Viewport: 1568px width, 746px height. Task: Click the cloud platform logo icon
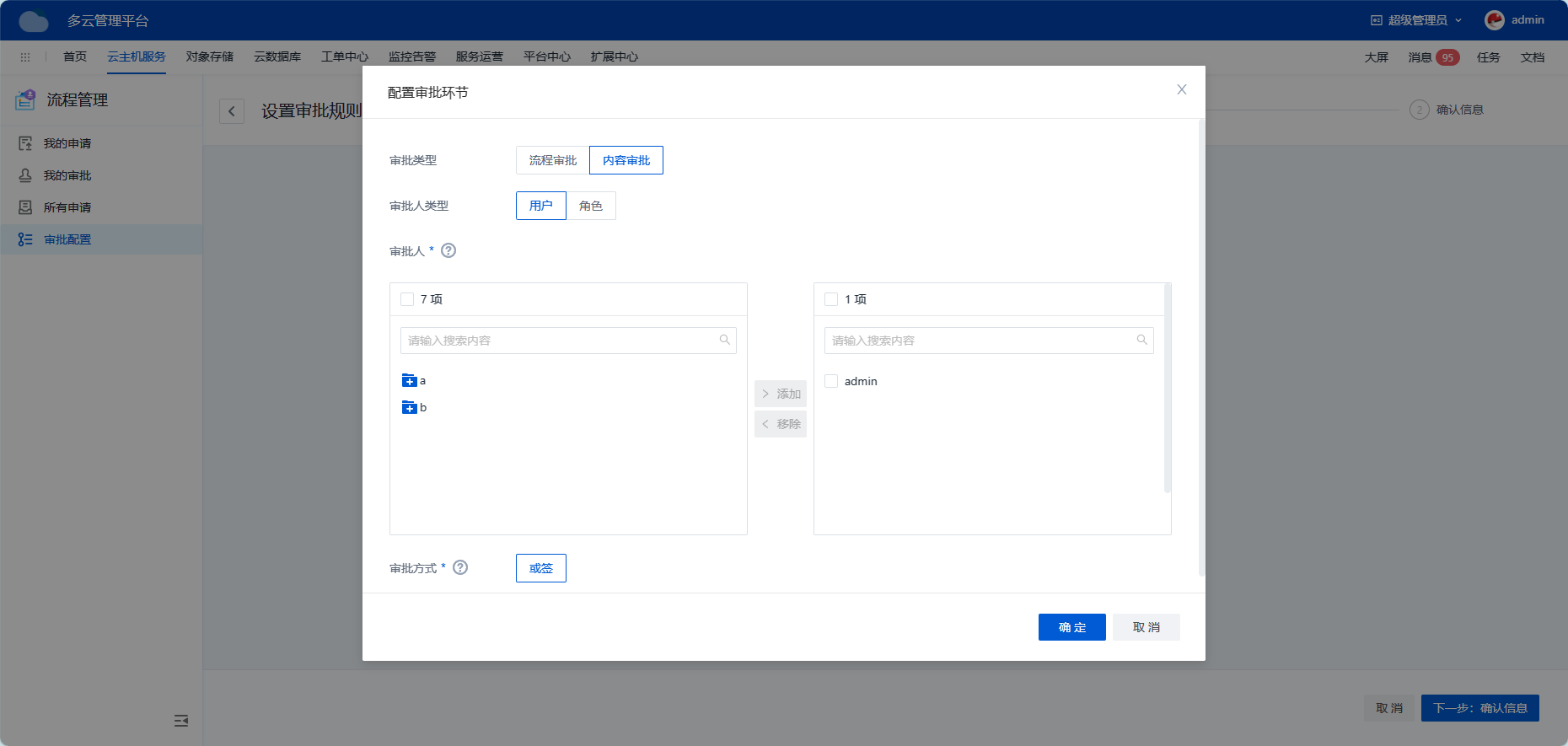point(34,20)
